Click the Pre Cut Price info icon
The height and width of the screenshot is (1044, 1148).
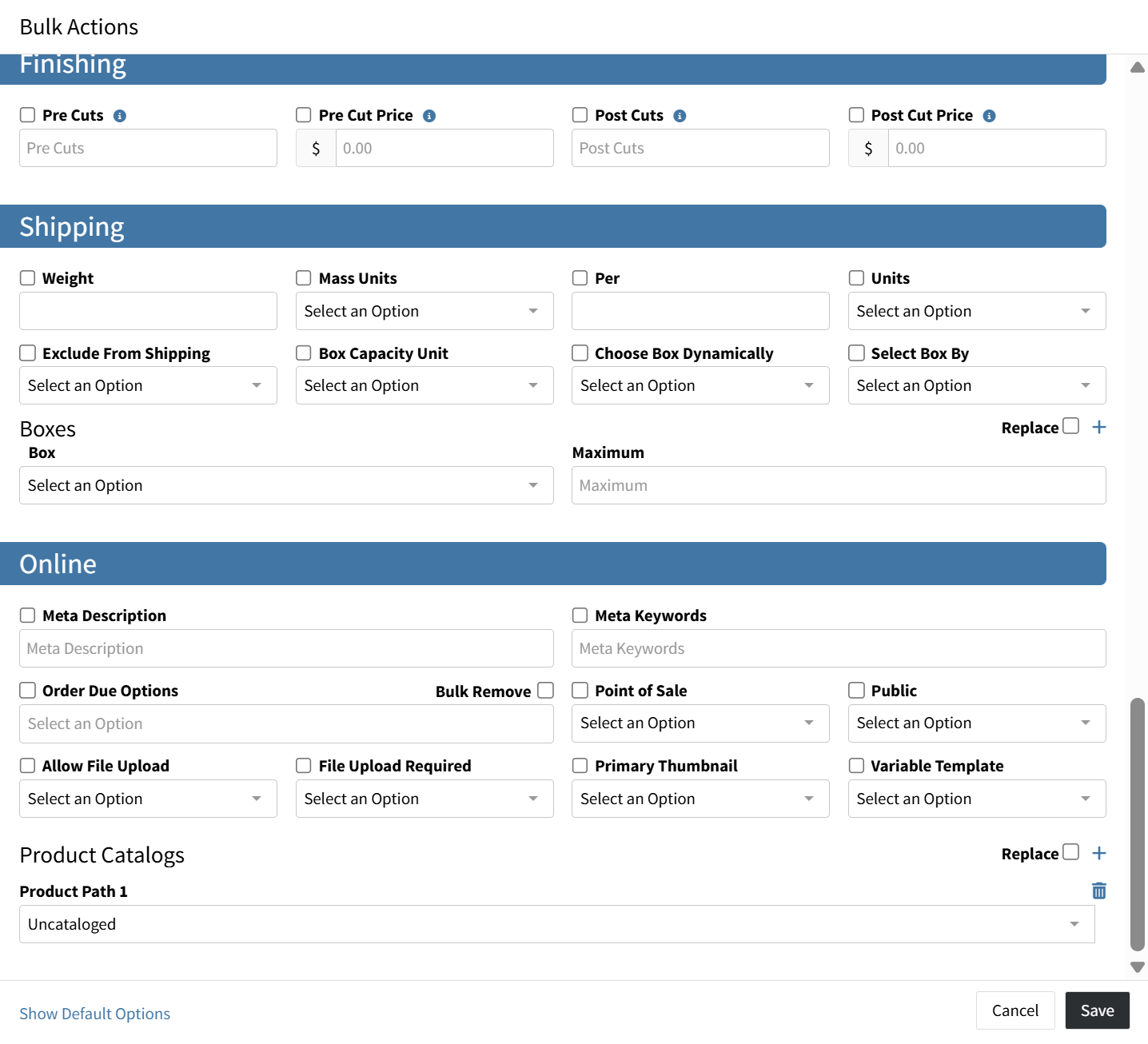429,116
